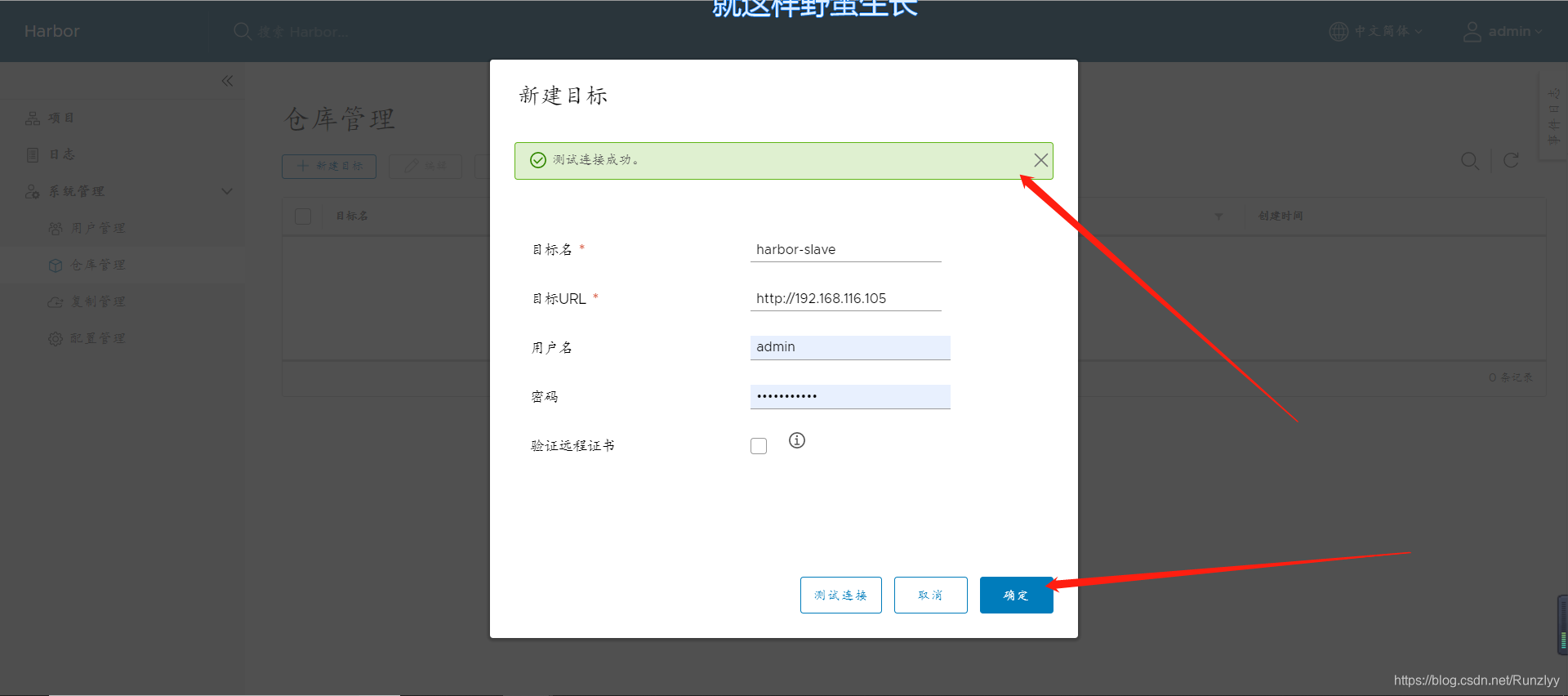Viewport: 1568px width, 696px height.
Task: Open the info tooltip beside 验证远程证书
Action: [797, 440]
